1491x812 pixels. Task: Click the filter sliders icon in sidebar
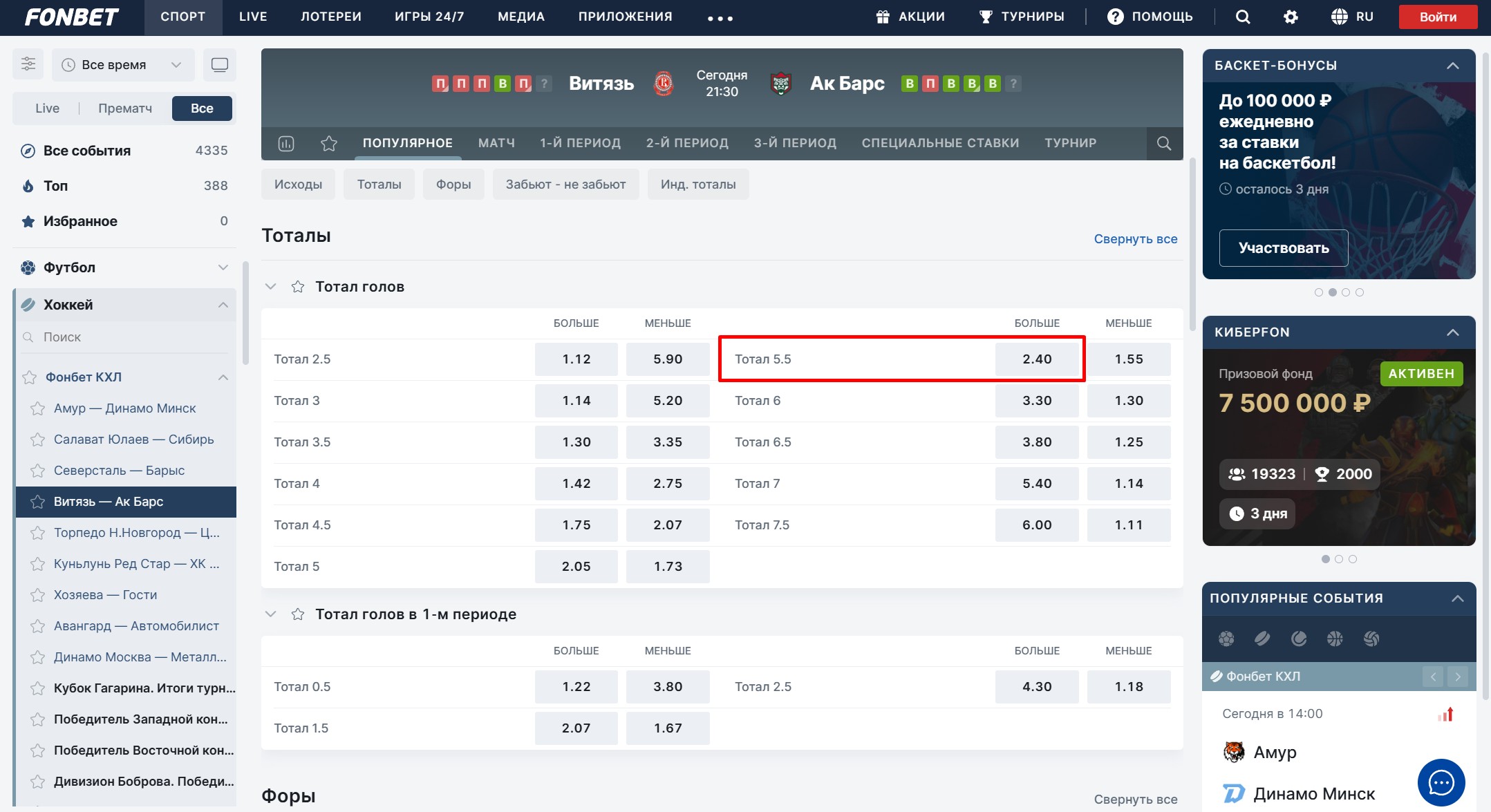click(x=28, y=64)
